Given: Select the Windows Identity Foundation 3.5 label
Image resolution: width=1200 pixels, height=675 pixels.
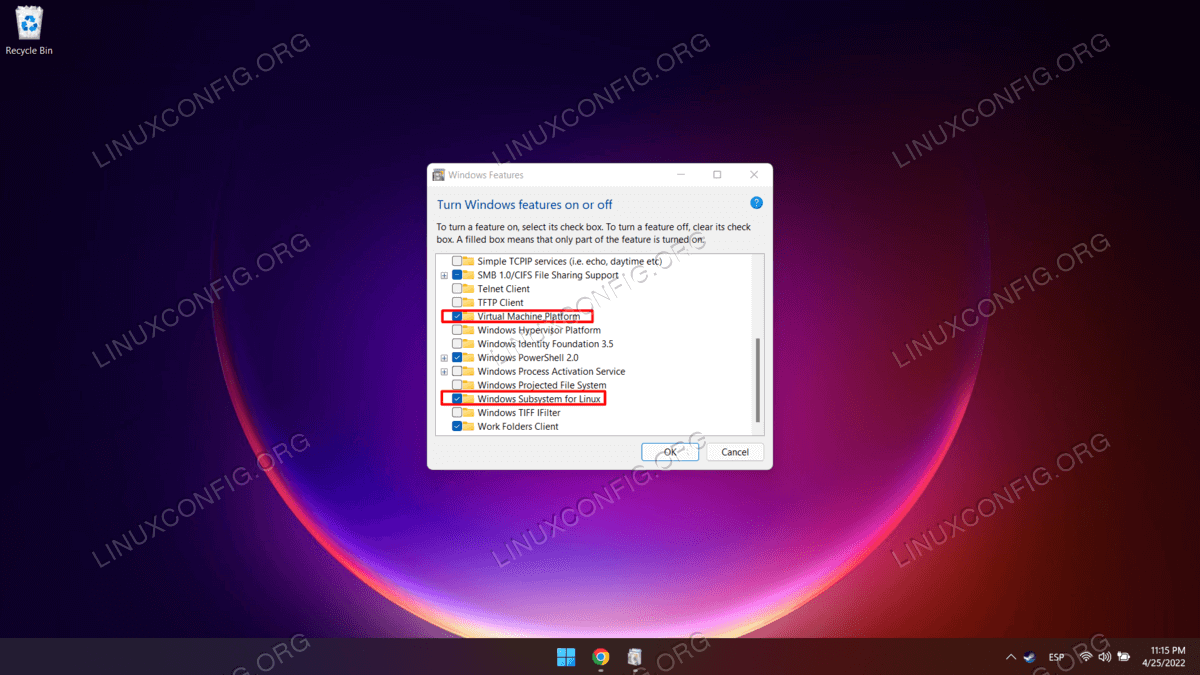Looking at the screenshot, I should [545, 344].
